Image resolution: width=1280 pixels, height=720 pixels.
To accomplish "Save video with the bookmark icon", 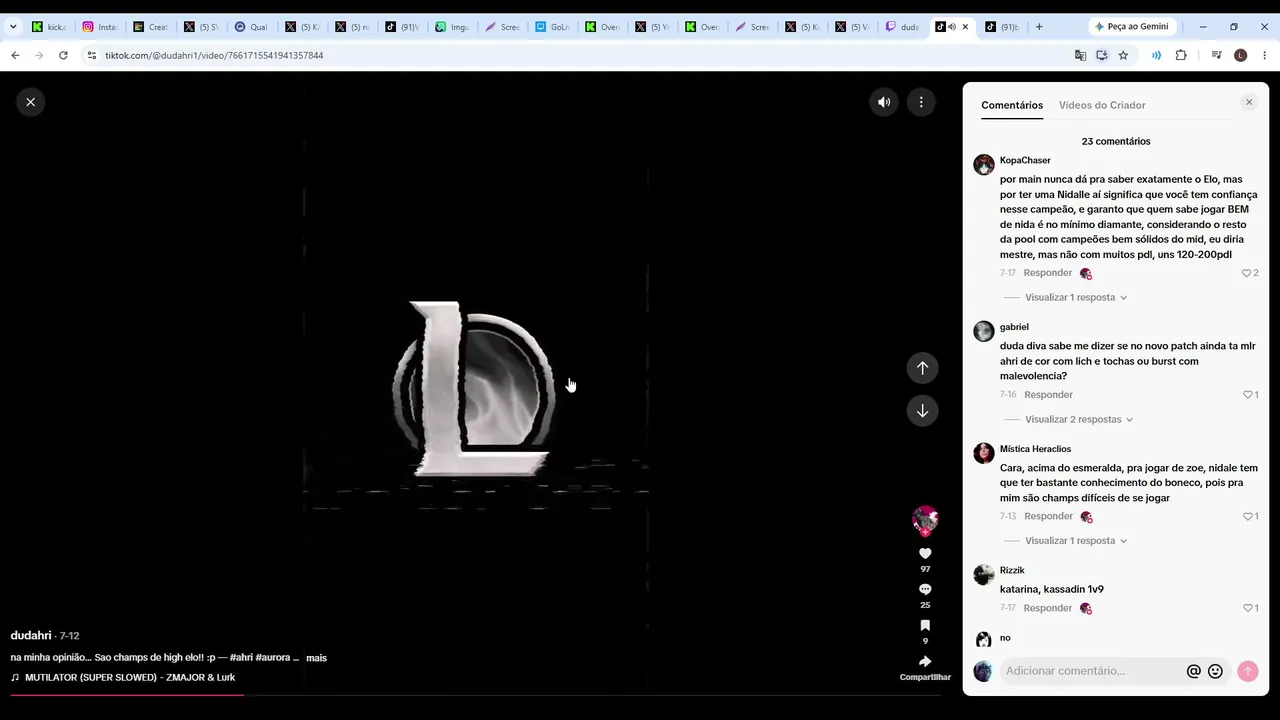I will pyautogui.click(x=925, y=626).
